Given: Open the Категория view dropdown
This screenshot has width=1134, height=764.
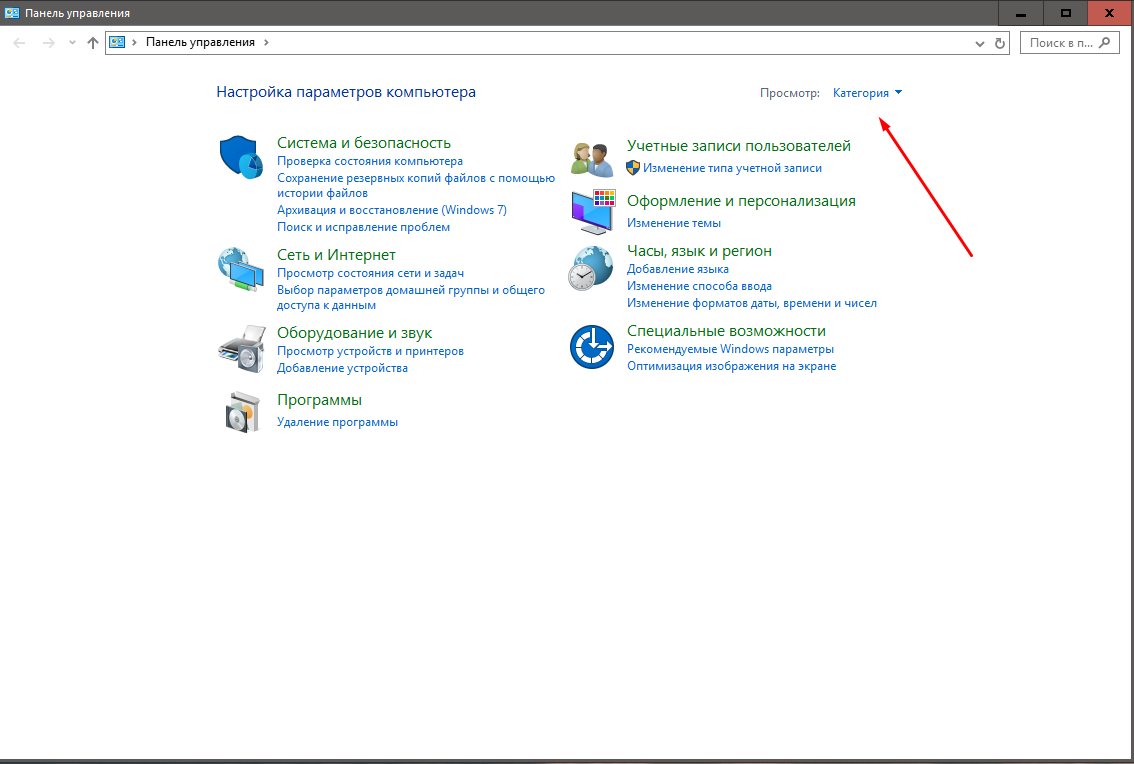Looking at the screenshot, I should (867, 93).
